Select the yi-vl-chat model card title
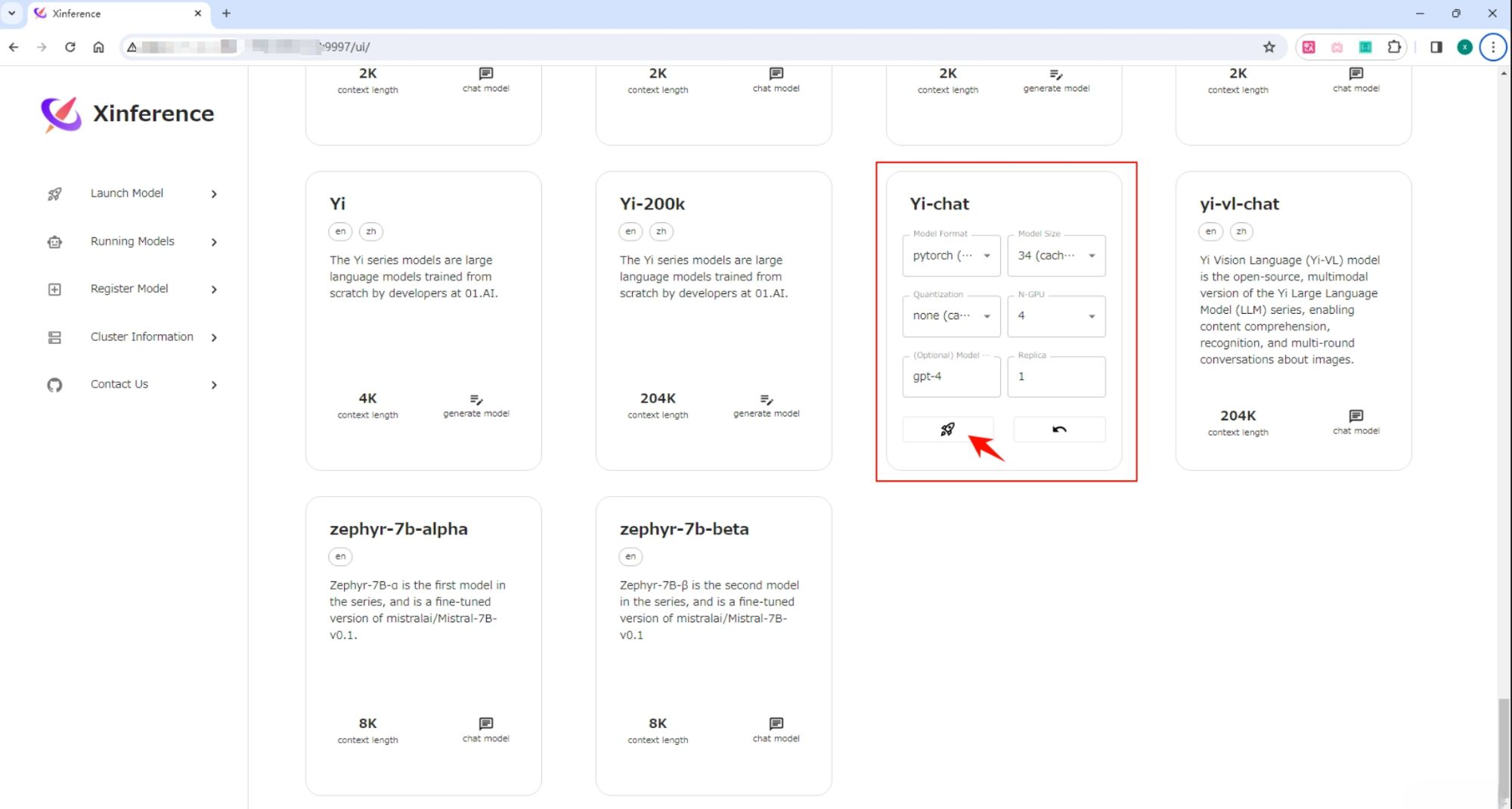Screen dimensions: 1512x809 [1239, 204]
